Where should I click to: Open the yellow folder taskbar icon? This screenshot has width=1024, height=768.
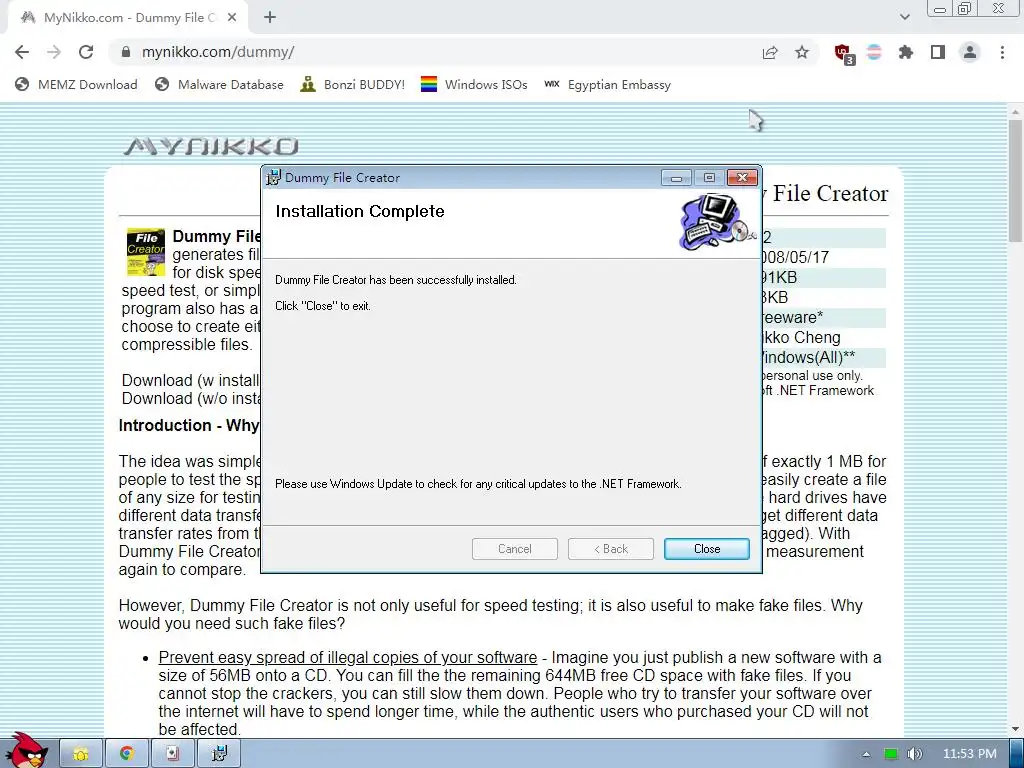click(81, 754)
